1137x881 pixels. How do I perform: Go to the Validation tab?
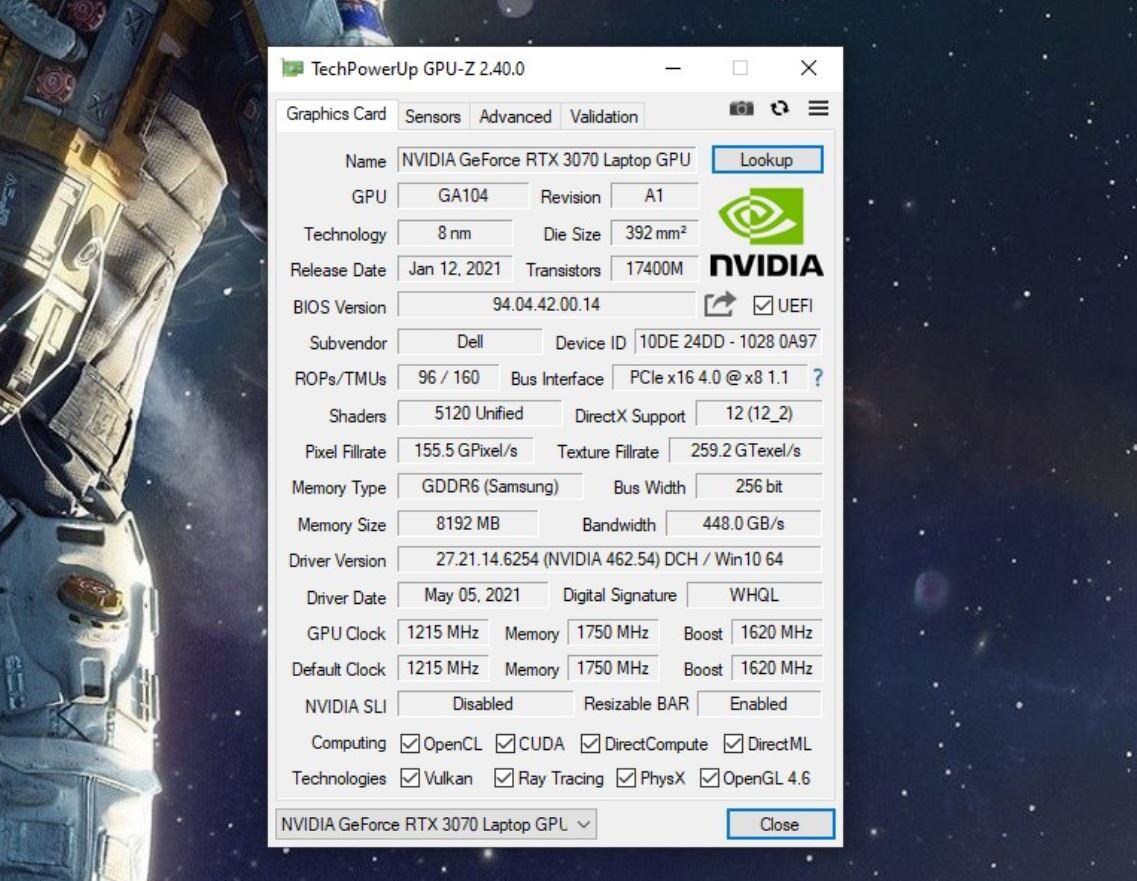603,117
